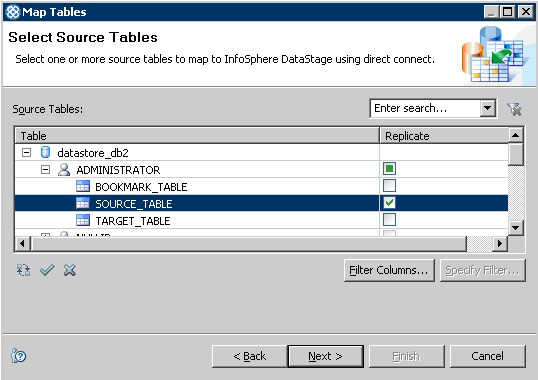This screenshot has height=380, width=538.
Task: Check the TARGET_TABLE replicate checkbox
Action: pyautogui.click(x=389, y=219)
